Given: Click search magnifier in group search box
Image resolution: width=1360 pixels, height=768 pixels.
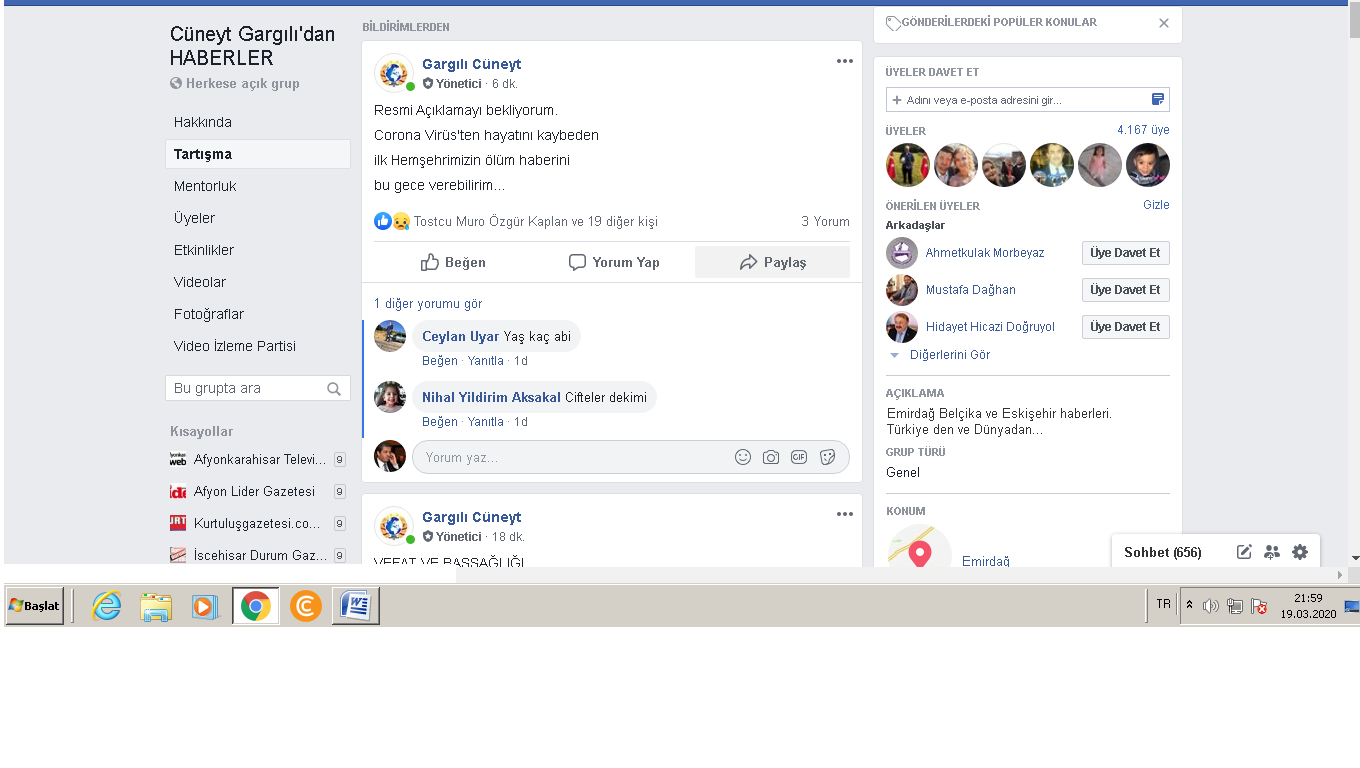Looking at the screenshot, I should (x=334, y=389).
